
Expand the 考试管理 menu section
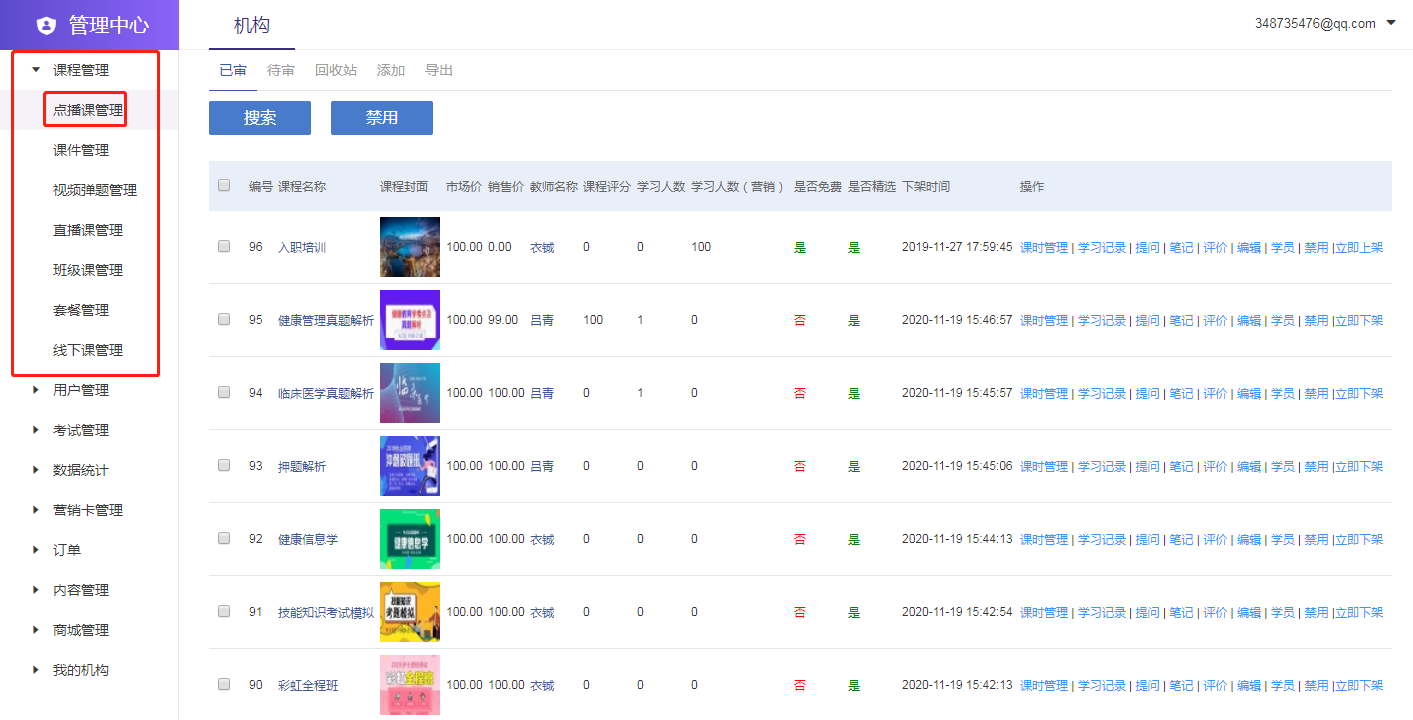(x=36, y=430)
